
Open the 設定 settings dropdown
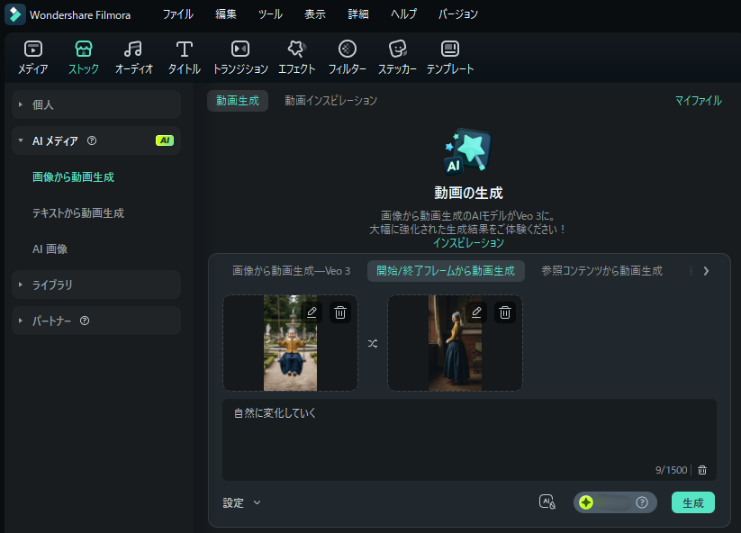[242, 503]
